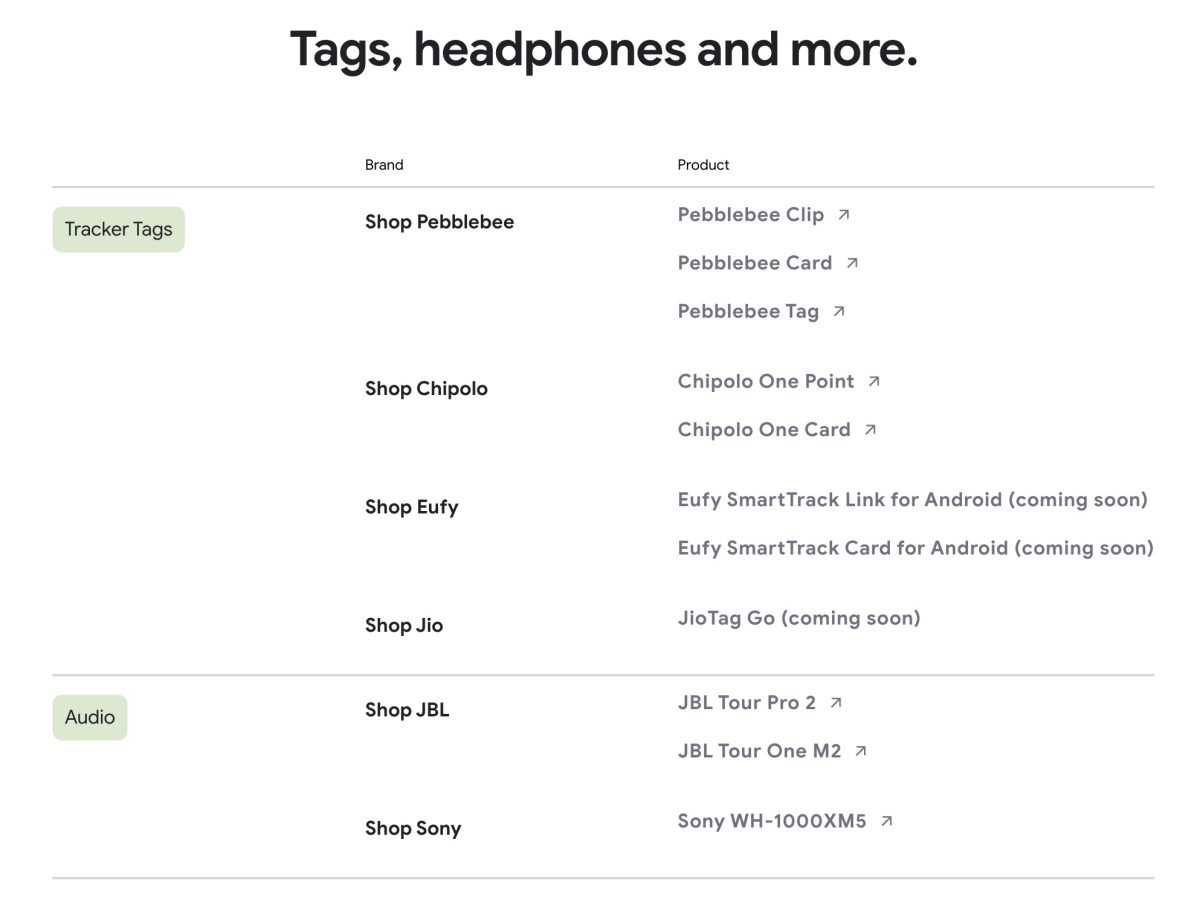Click arrow icon after JBL Tour Pro 2
This screenshot has height=900, width=1200.
click(836, 703)
